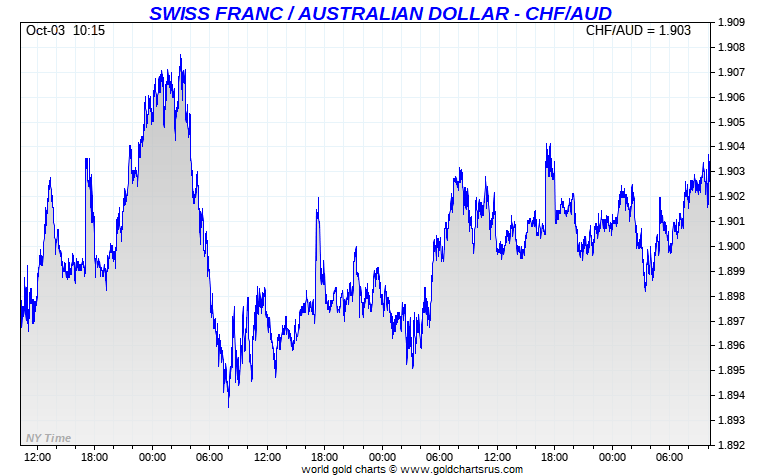This screenshot has height=475, width=760.
Task: Click the CHF/AUD = 1.903 quote label
Action: click(x=638, y=31)
